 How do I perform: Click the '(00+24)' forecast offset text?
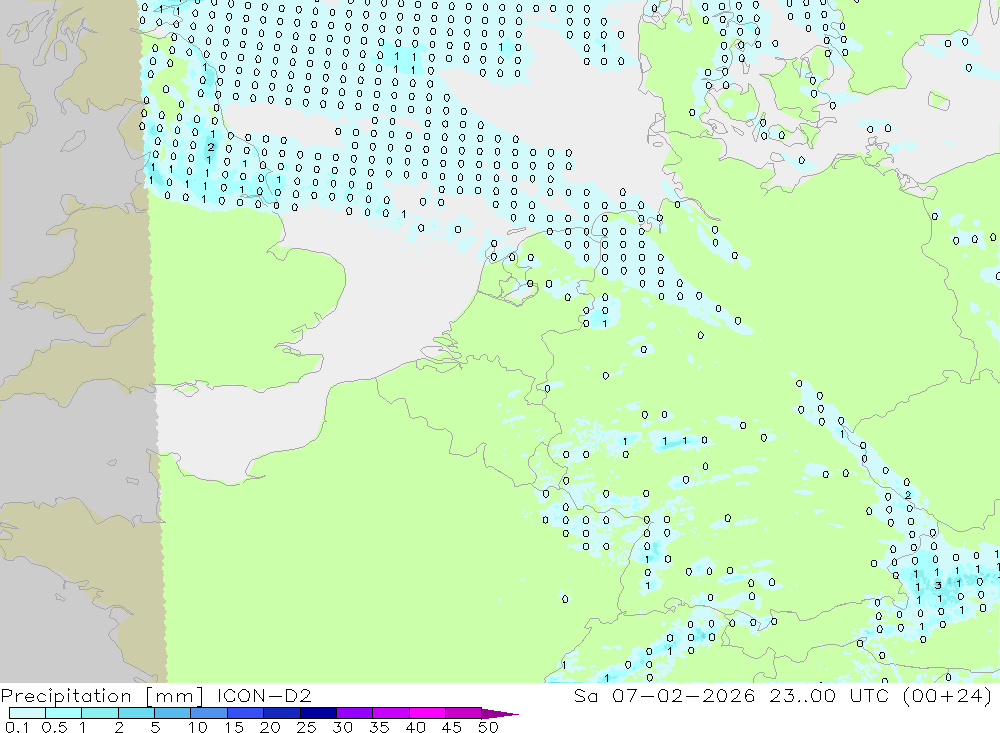coord(947,695)
